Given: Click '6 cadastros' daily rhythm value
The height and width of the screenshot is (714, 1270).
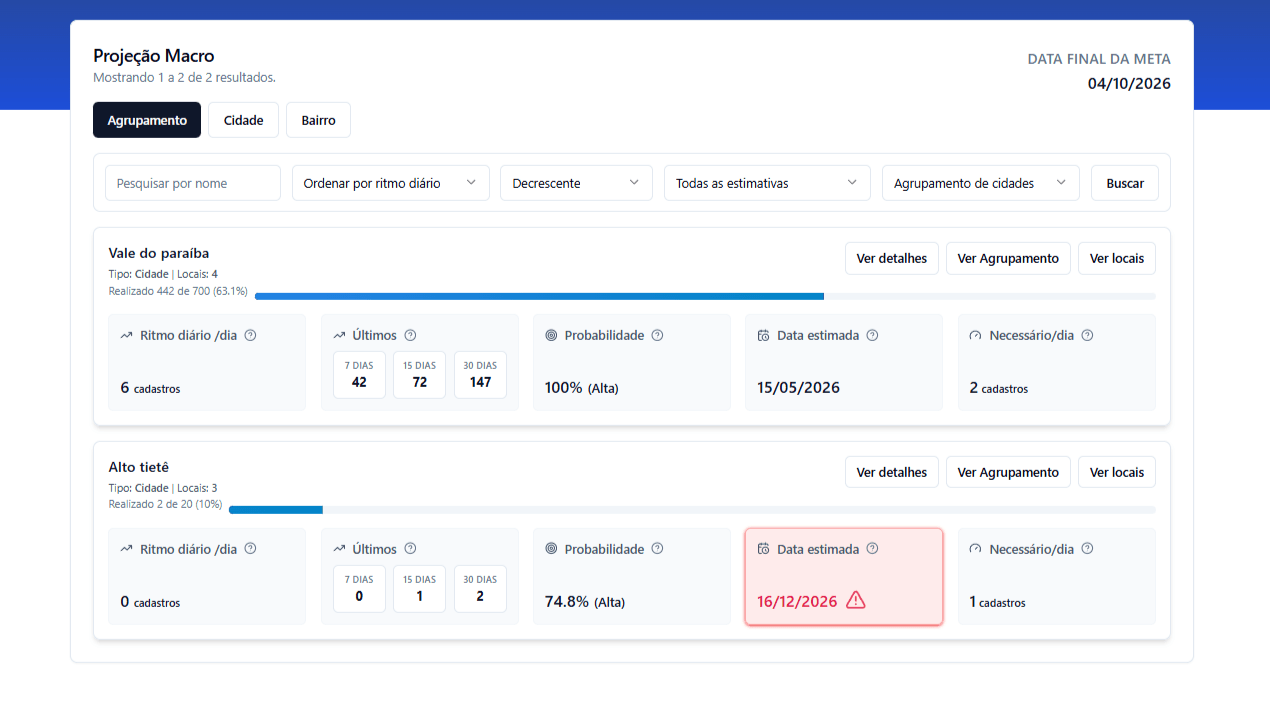Looking at the screenshot, I should tap(150, 388).
